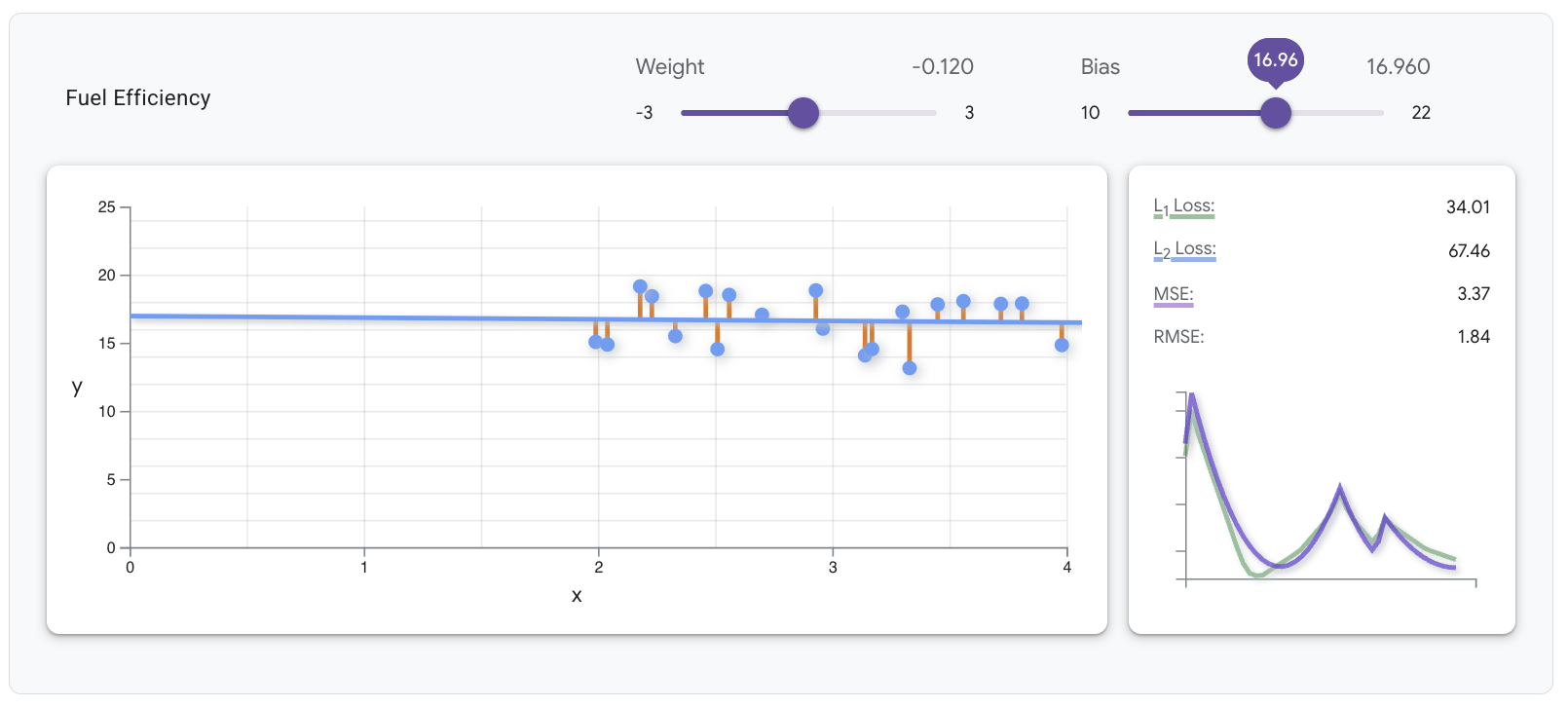1568x707 pixels.
Task: Click the Bias value readout showing 16.960
Action: (1398, 66)
